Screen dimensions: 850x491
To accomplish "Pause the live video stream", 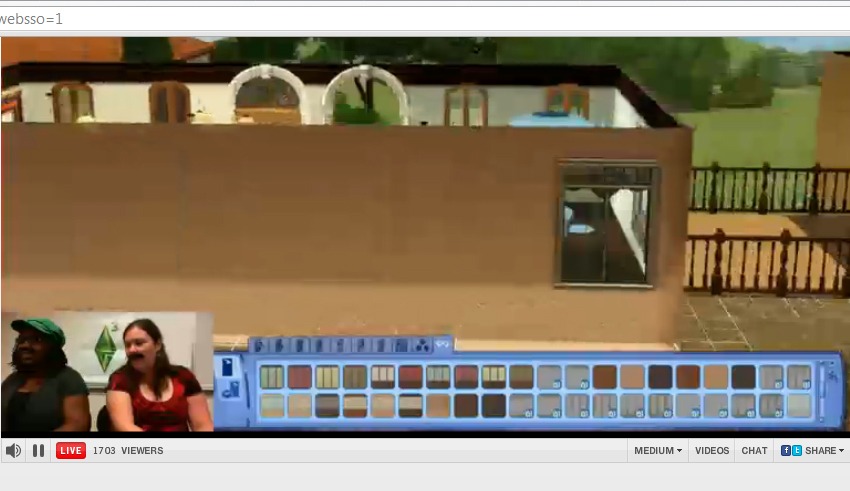I will [38, 450].
